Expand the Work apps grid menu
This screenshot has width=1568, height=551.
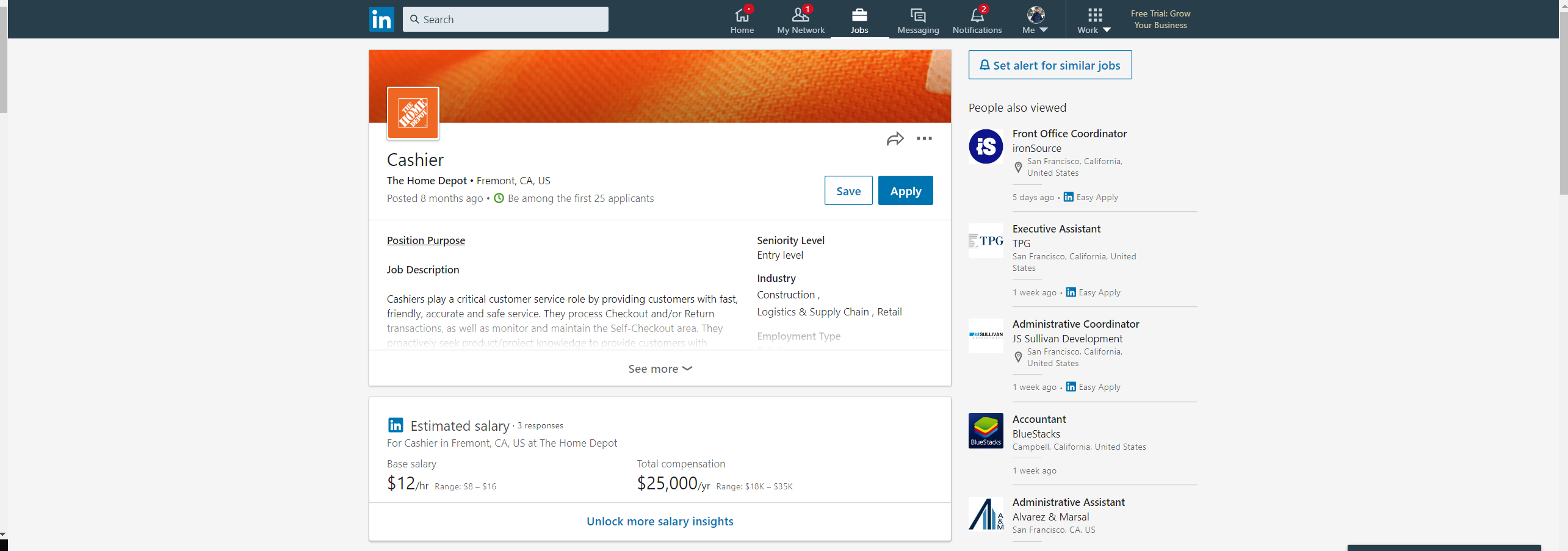tap(1094, 20)
